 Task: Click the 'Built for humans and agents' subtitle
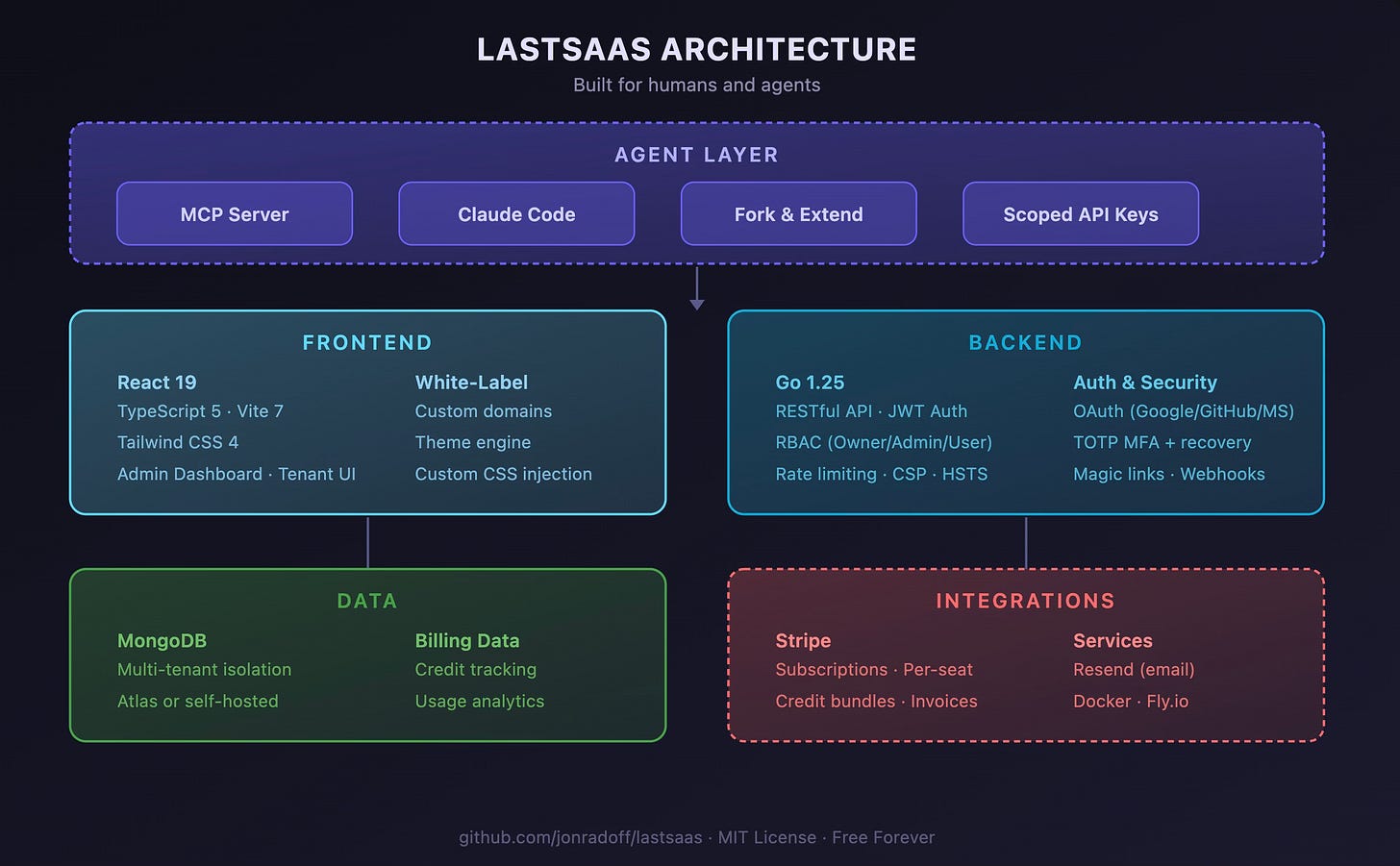pos(697,85)
